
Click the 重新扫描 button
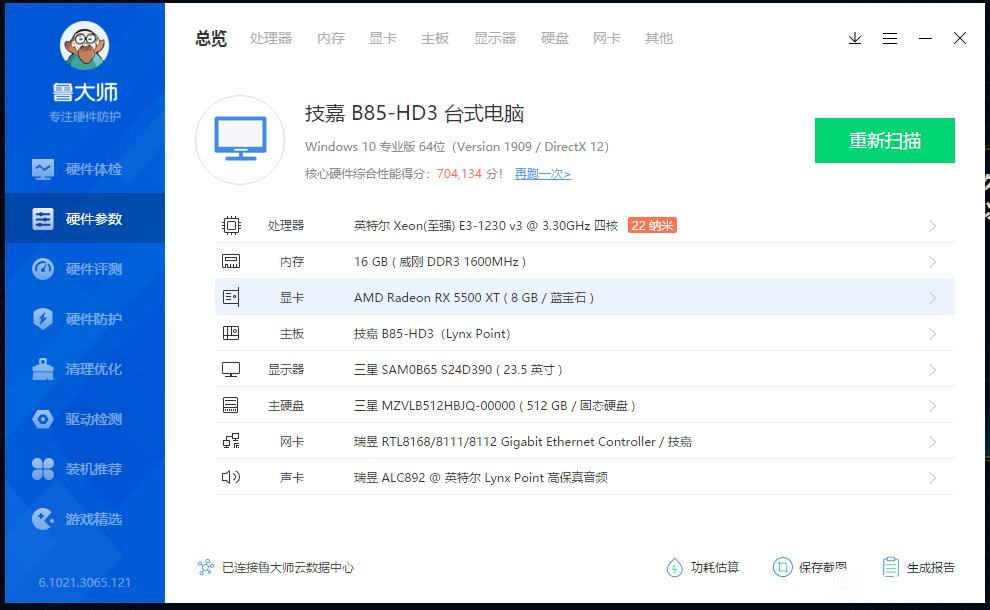(885, 140)
